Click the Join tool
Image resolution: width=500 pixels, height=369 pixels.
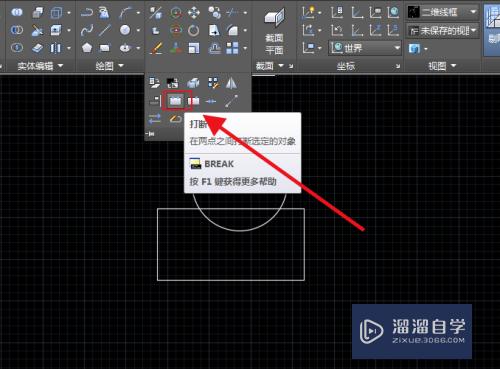coord(211,101)
